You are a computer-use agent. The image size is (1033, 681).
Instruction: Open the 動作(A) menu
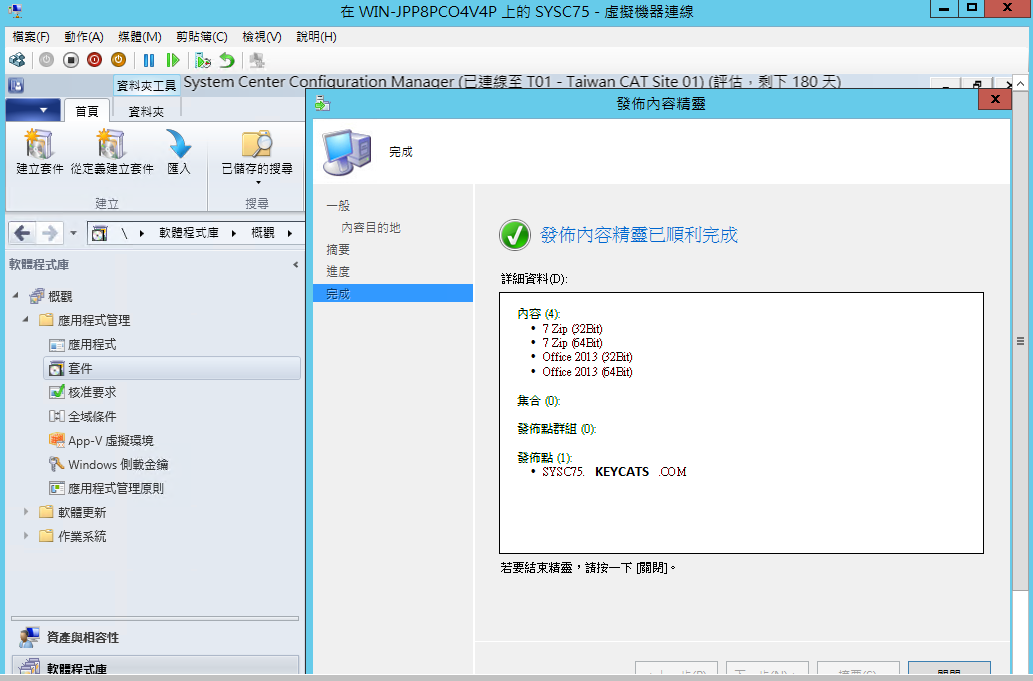coord(84,37)
